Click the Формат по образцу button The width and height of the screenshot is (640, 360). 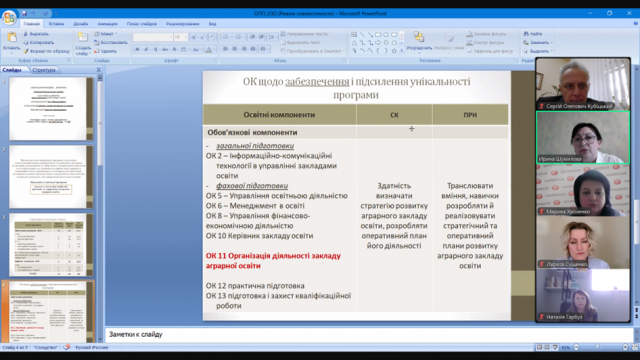coord(47,51)
